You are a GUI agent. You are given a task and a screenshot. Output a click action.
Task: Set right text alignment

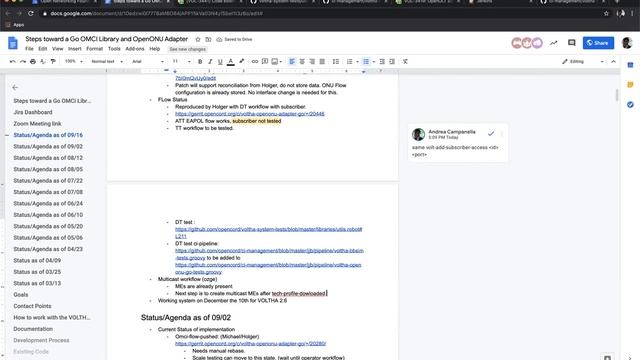312,62
